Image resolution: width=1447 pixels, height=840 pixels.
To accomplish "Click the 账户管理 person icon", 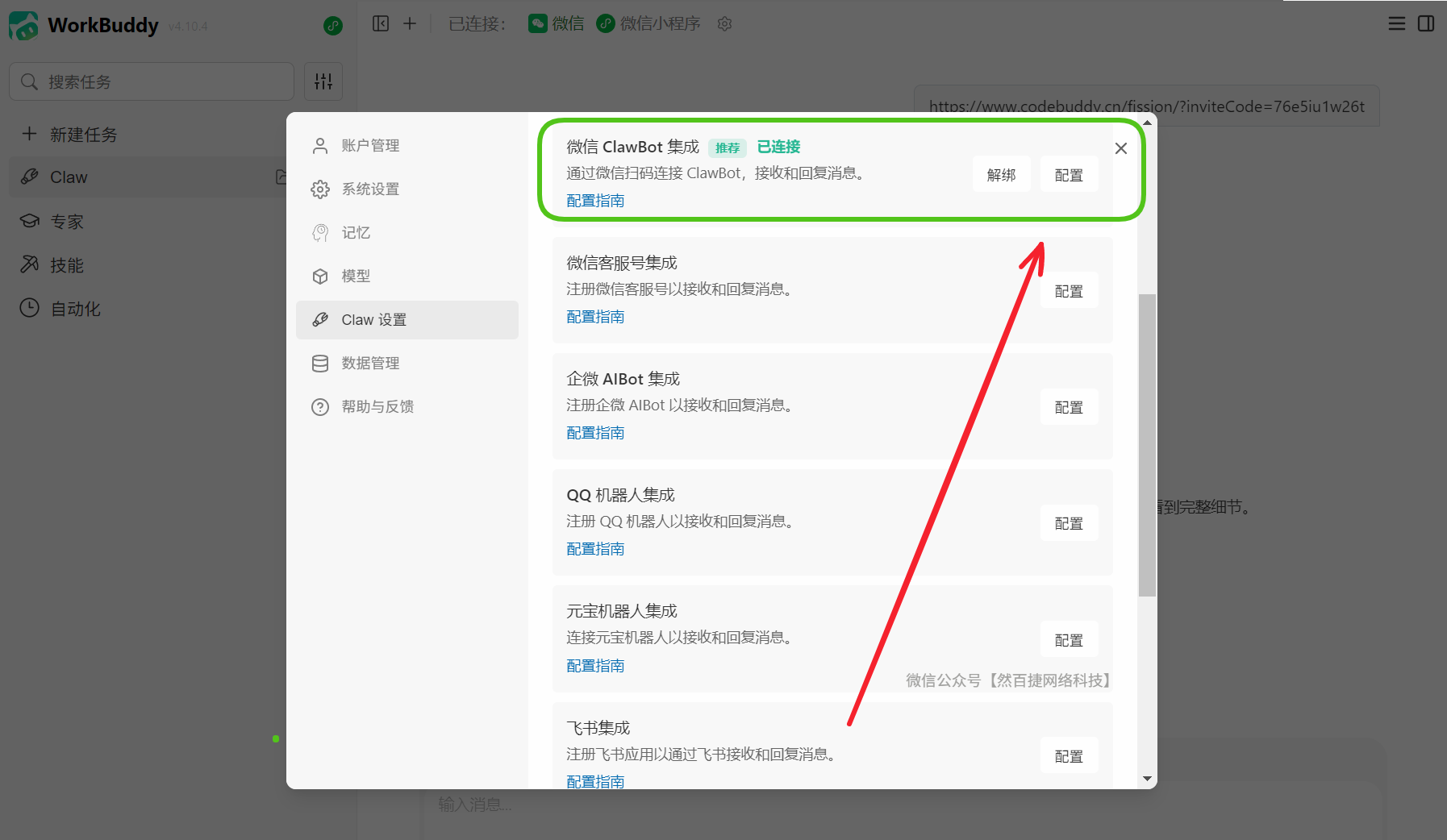I will tap(320, 145).
